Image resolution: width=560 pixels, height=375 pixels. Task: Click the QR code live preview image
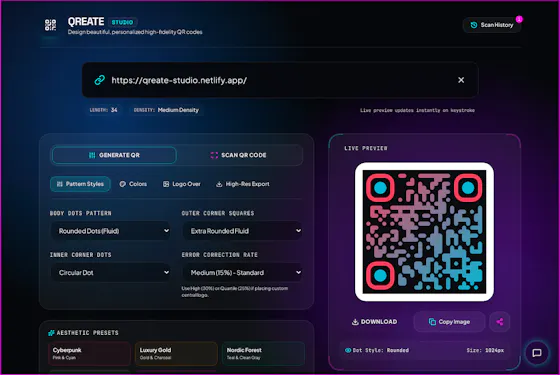(424, 232)
